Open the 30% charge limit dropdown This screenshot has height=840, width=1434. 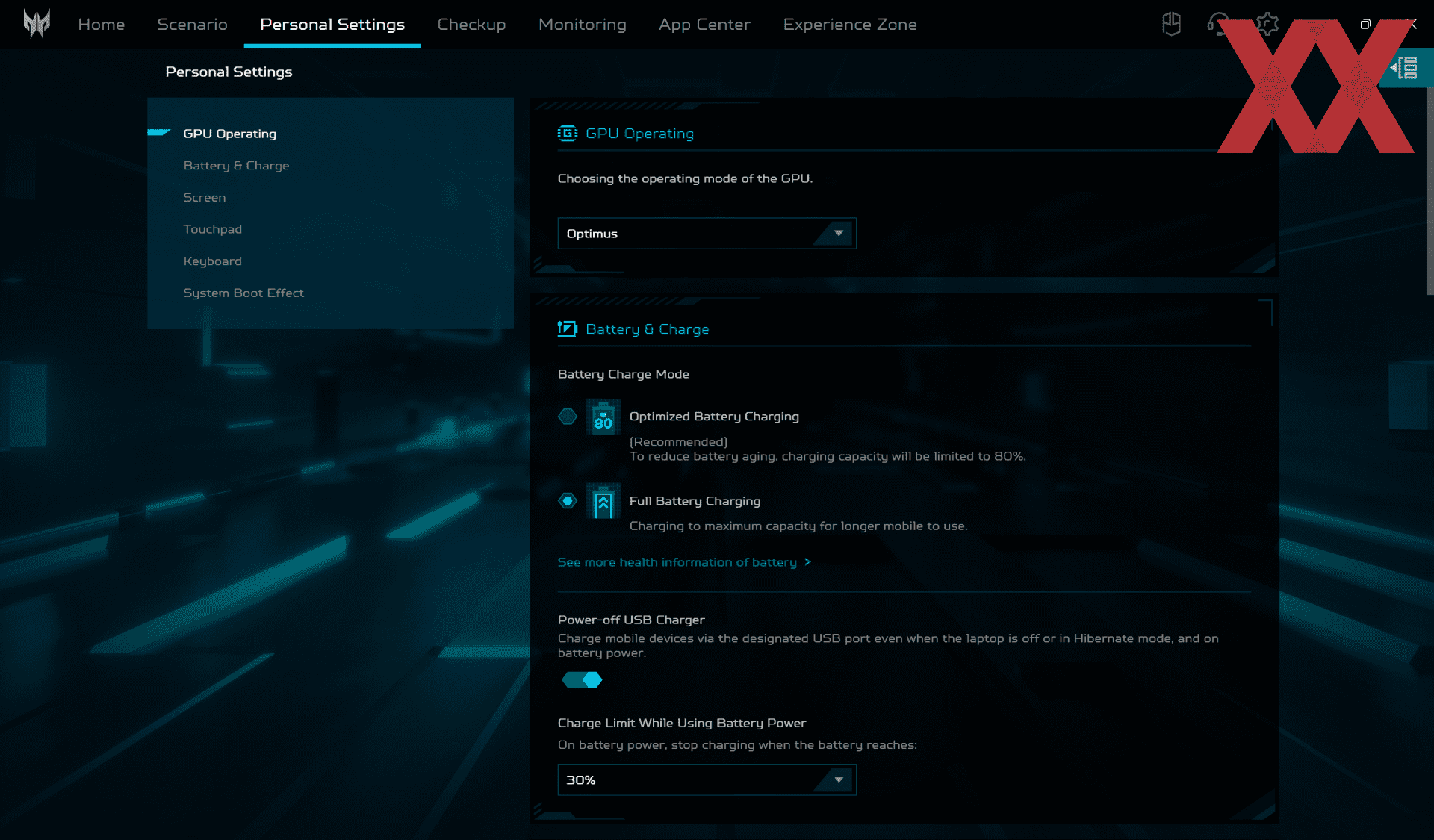coord(707,780)
